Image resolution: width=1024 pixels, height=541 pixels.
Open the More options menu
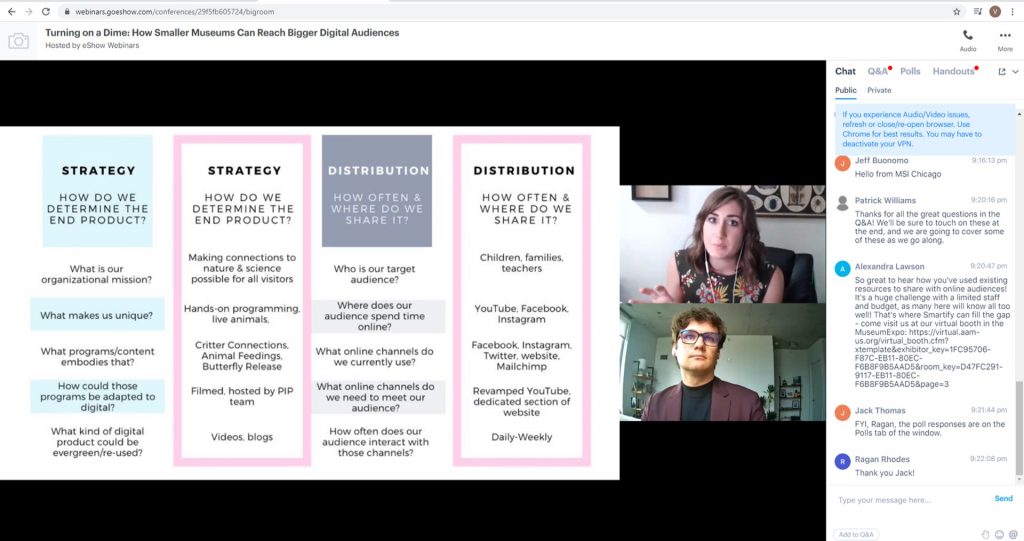click(x=1005, y=36)
